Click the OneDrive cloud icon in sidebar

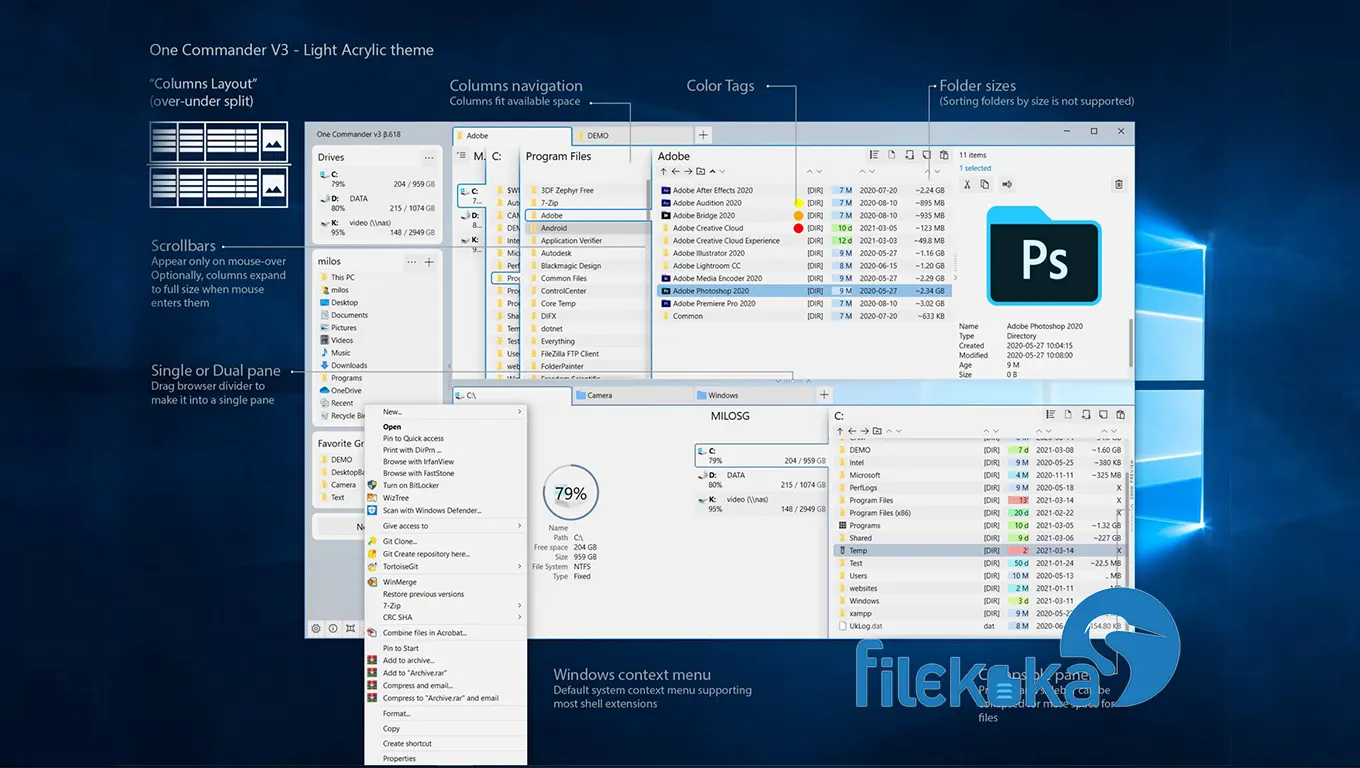point(325,391)
